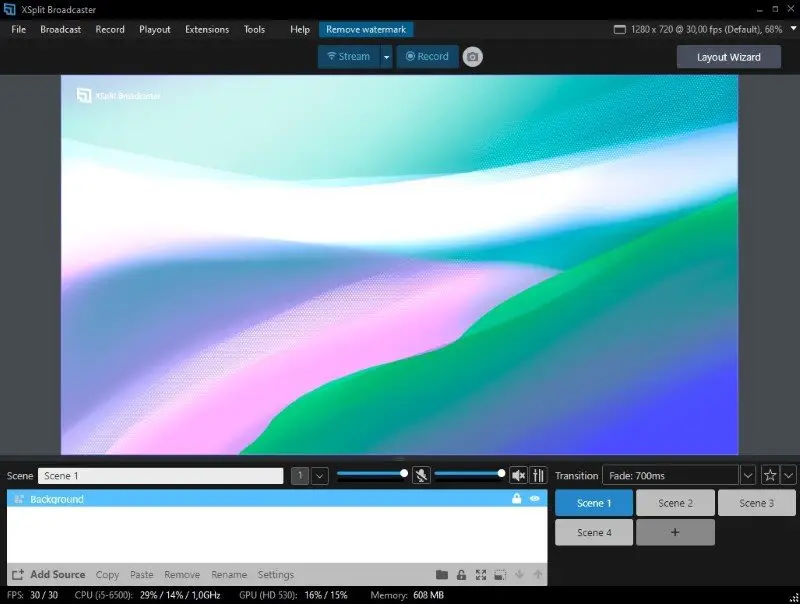Click the lock icon in sources toolbar
The height and width of the screenshot is (604, 800).
[461, 574]
